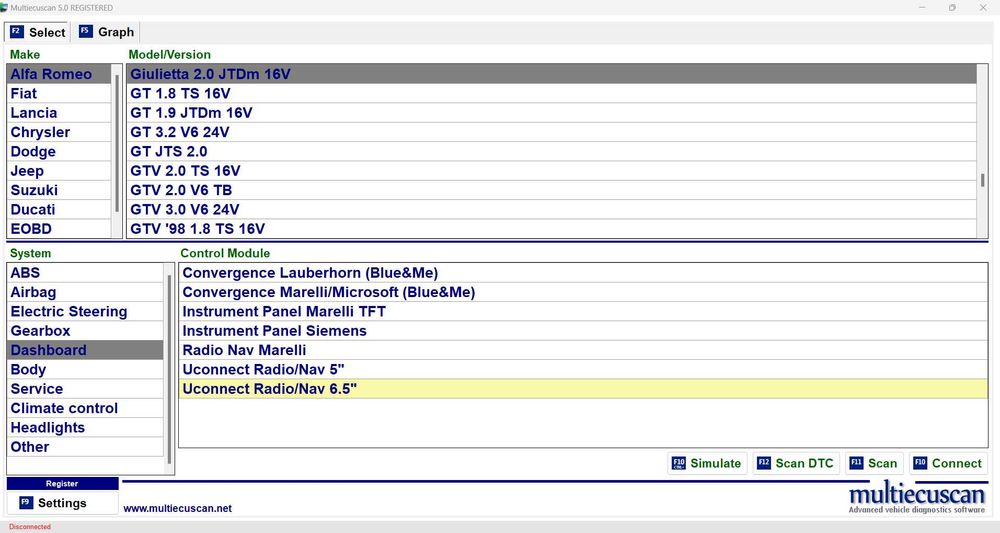Choose Uconnect Radio/Nav 5" module

(x=583, y=370)
